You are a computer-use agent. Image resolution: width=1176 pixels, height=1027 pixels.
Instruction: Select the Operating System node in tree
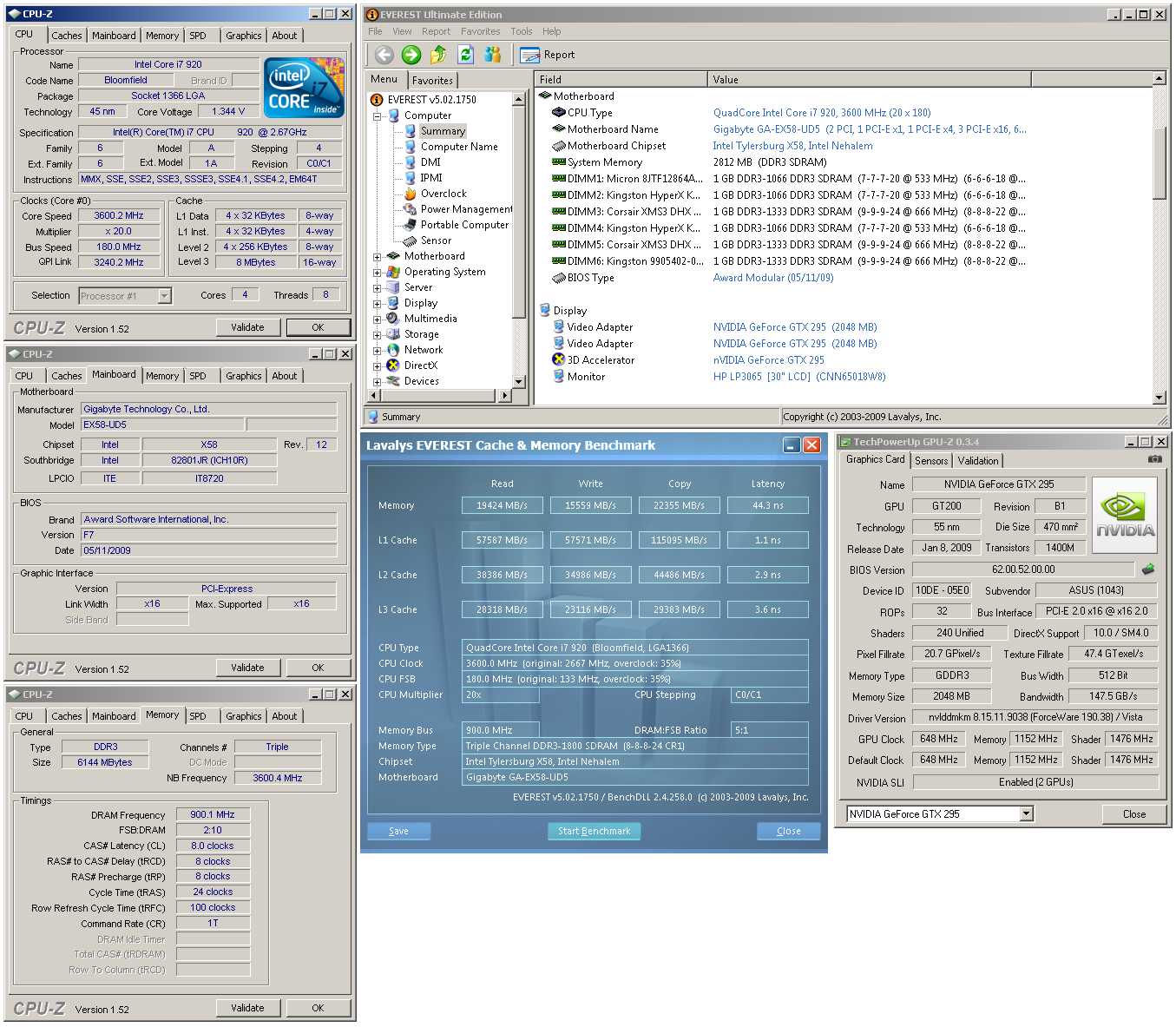tap(436, 272)
